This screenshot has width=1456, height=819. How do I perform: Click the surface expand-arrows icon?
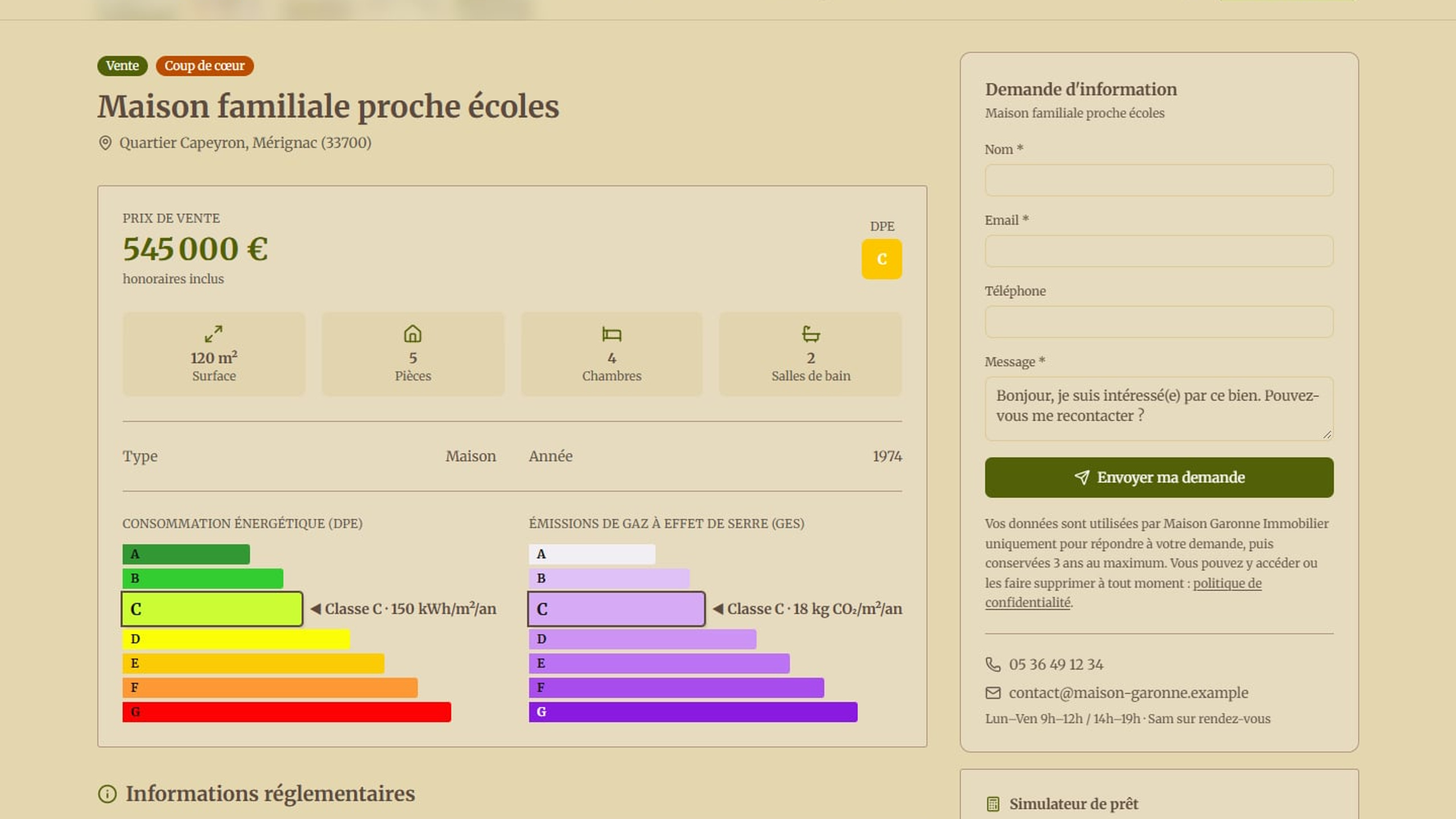tap(214, 334)
